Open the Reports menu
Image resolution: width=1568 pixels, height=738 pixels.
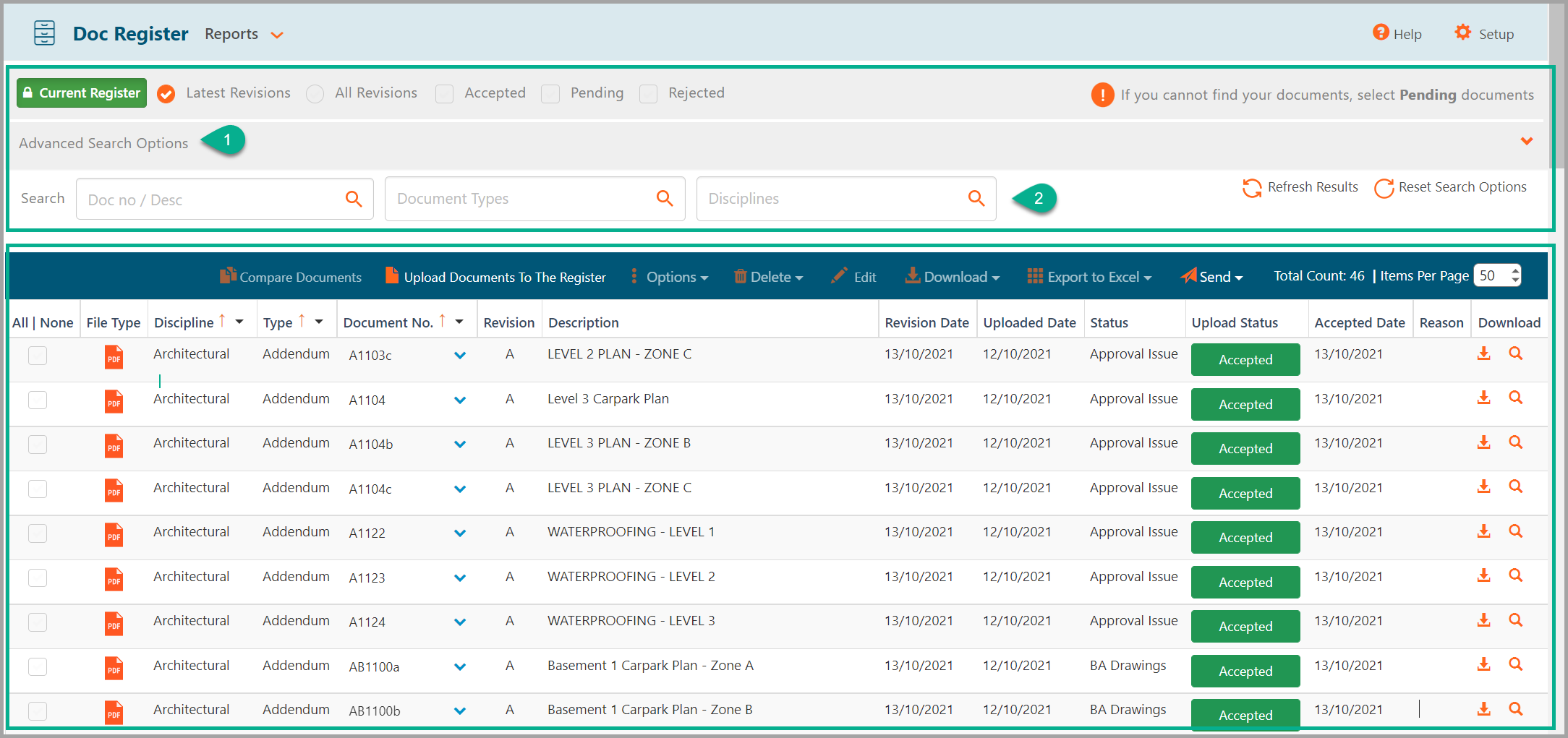(x=243, y=33)
